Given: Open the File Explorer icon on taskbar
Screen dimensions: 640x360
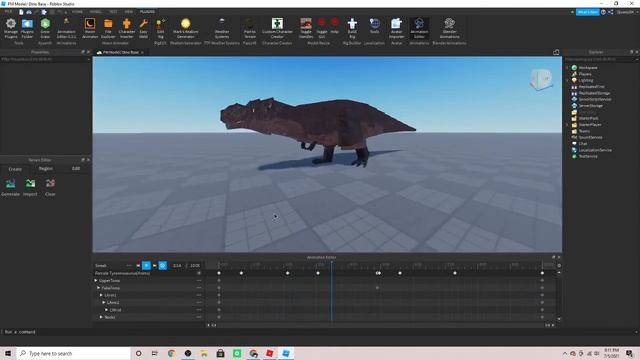Looking at the screenshot, I should point(204,353).
